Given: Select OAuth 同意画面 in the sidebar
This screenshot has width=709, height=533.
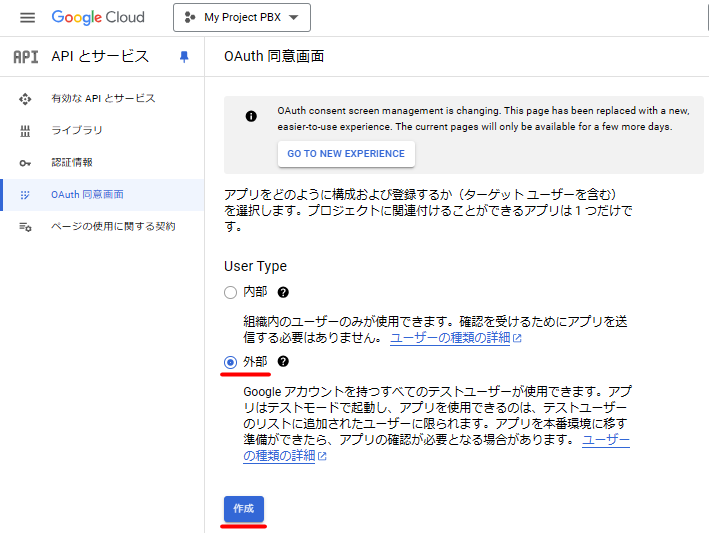Looking at the screenshot, I should coord(102,195).
